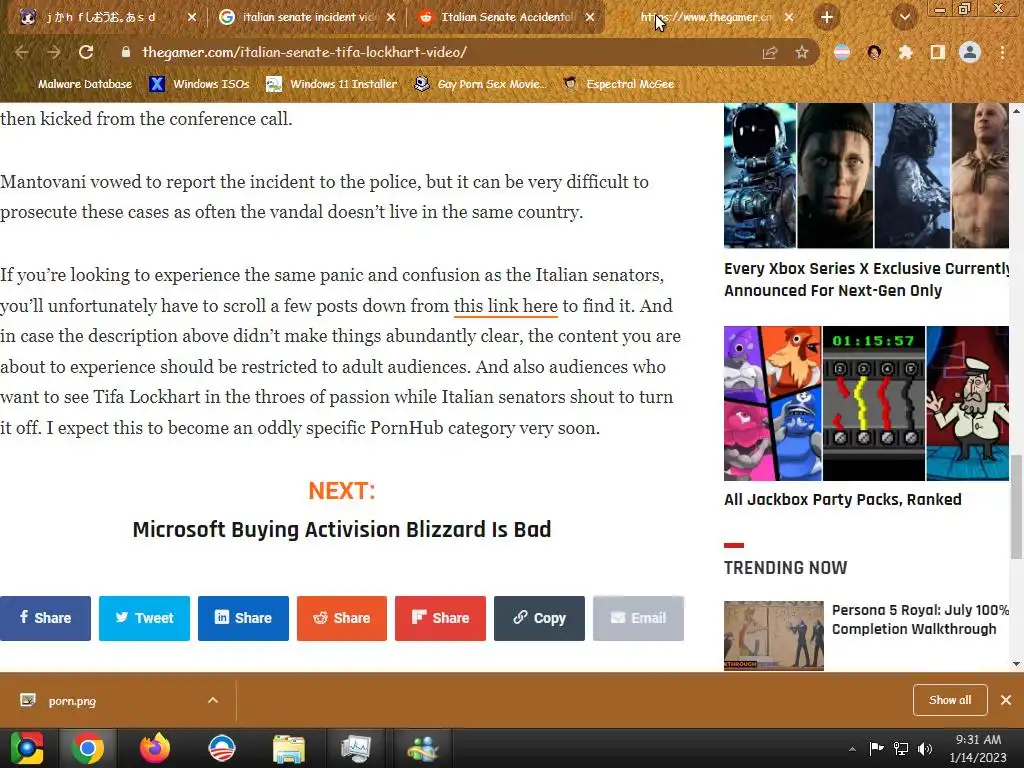Open the monitor app on taskbar
1024x768 pixels.
356,748
